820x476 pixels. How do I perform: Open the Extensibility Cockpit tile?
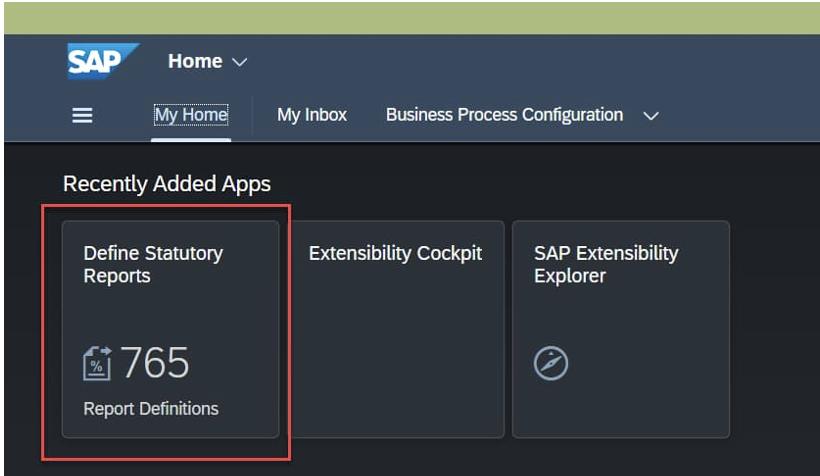[x=398, y=329]
